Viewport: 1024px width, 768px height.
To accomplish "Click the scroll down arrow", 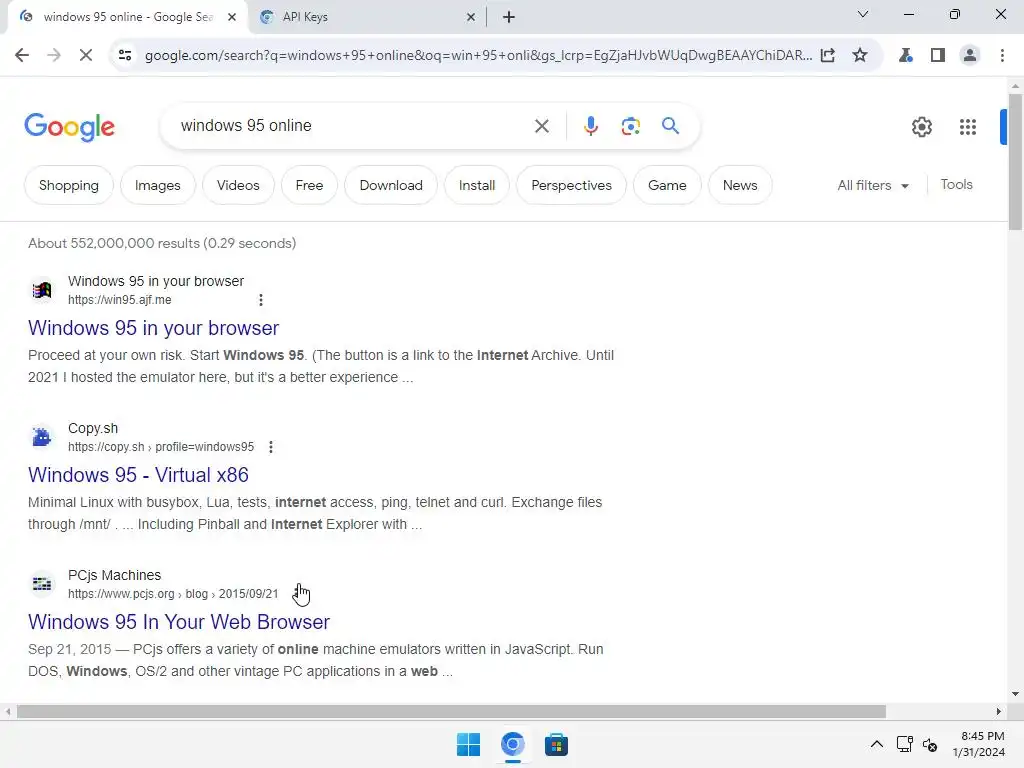I will [x=1015, y=694].
